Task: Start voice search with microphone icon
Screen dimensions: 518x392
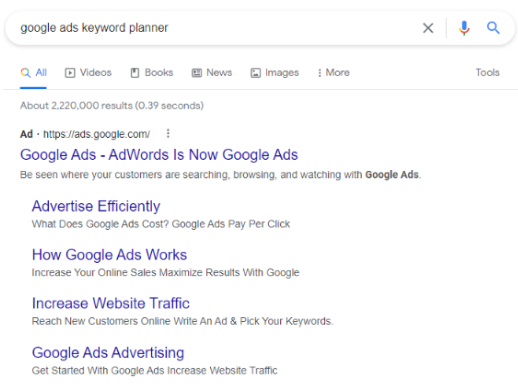Action: (x=464, y=28)
